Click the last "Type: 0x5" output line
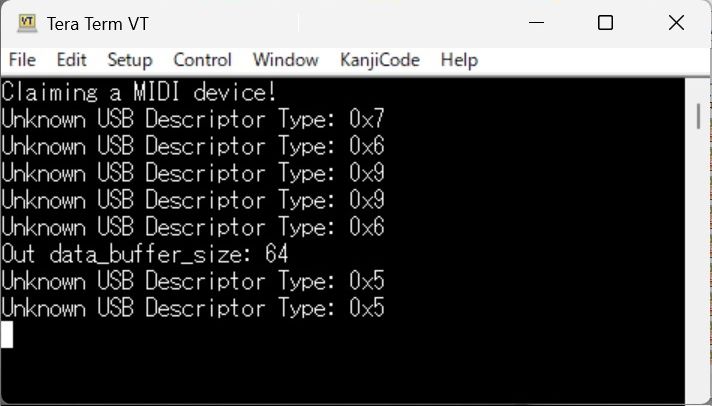Image resolution: width=712 pixels, height=406 pixels. [193, 308]
